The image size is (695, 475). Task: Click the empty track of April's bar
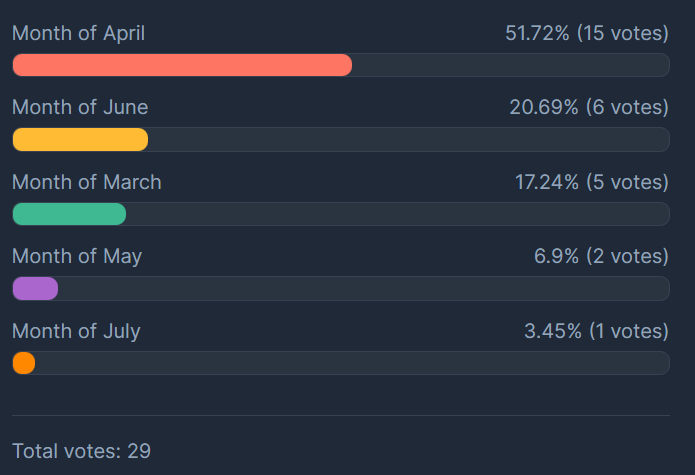tap(510, 65)
